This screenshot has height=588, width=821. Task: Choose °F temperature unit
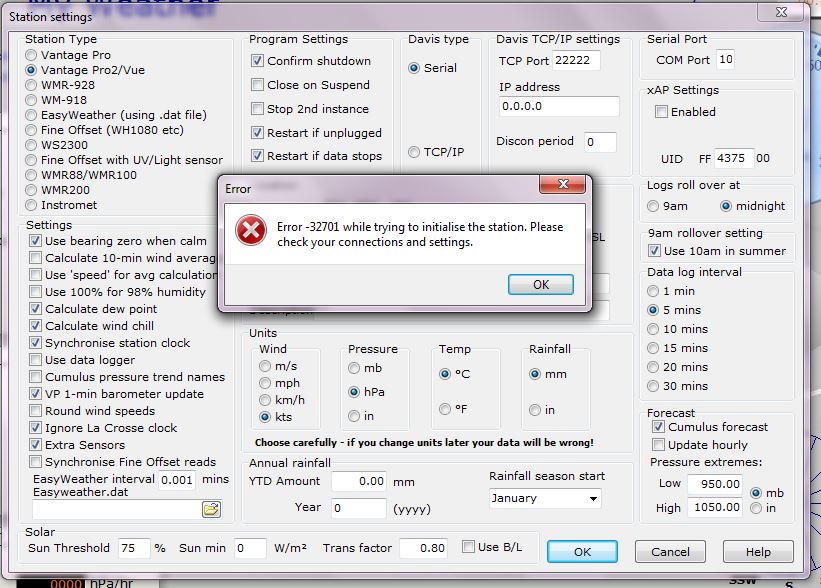point(446,409)
